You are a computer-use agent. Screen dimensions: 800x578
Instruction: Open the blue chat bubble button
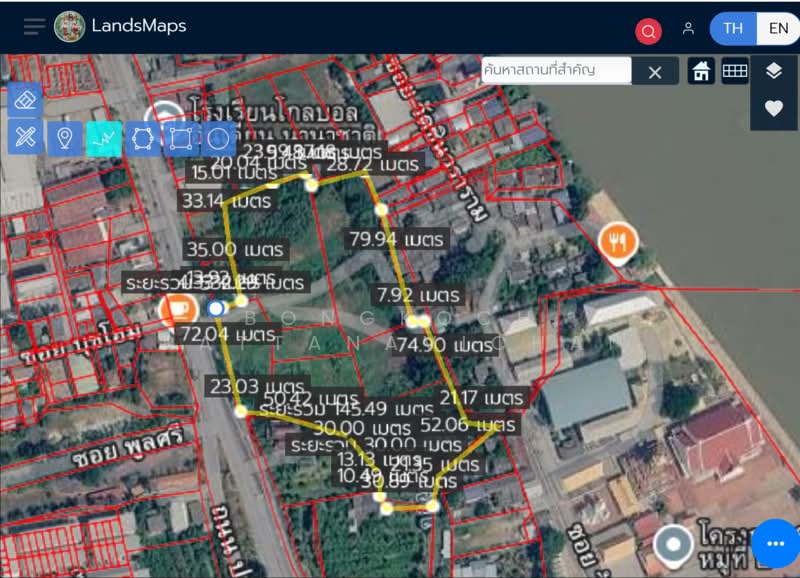(x=775, y=543)
